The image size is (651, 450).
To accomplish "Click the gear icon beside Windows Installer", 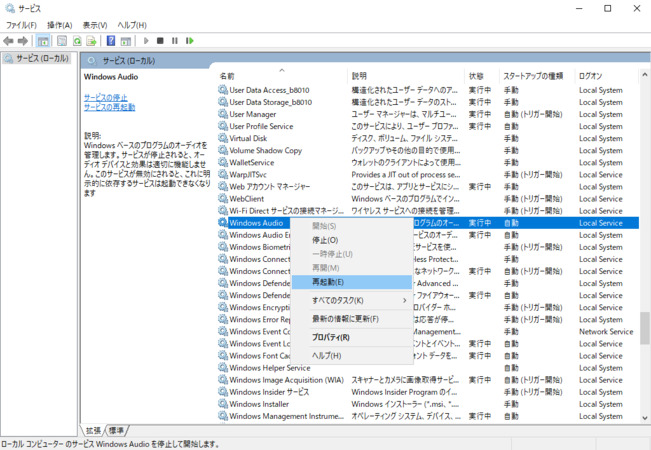I will (x=223, y=404).
